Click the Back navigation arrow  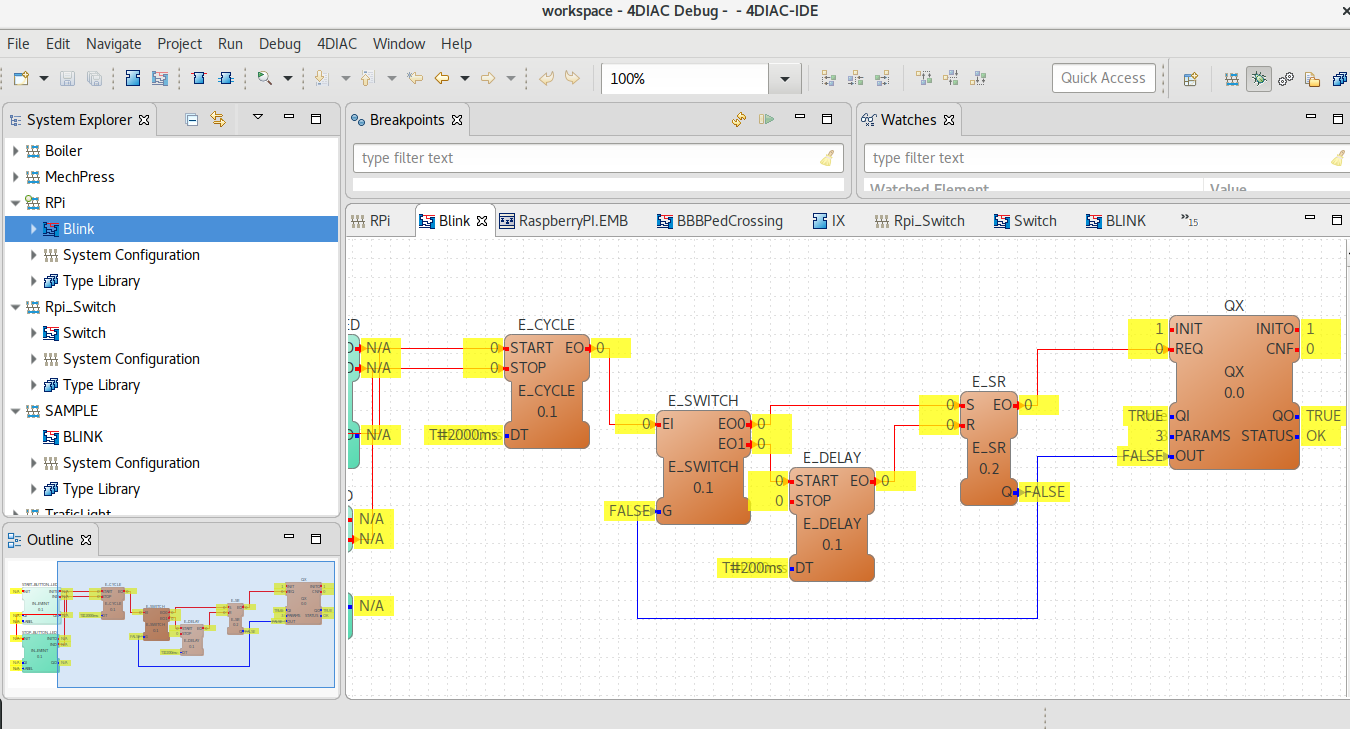pyautogui.click(x=441, y=78)
